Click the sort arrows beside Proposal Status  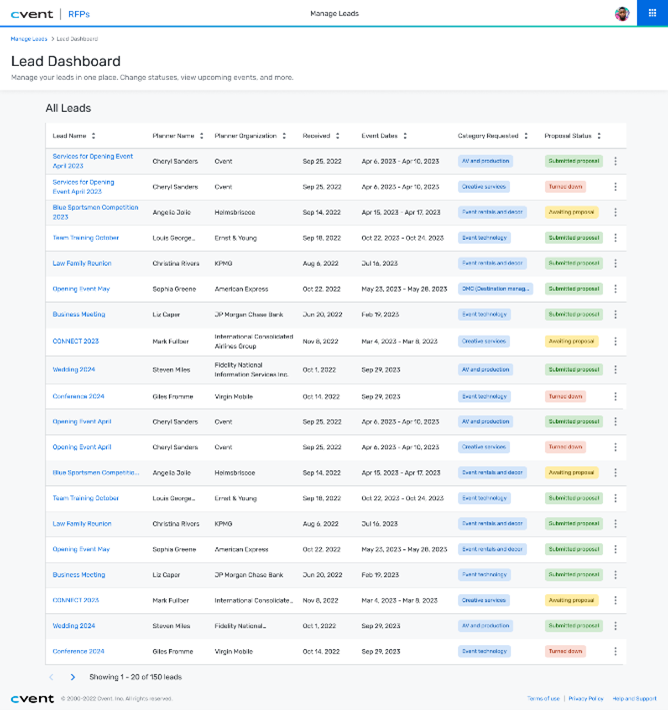click(599, 136)
